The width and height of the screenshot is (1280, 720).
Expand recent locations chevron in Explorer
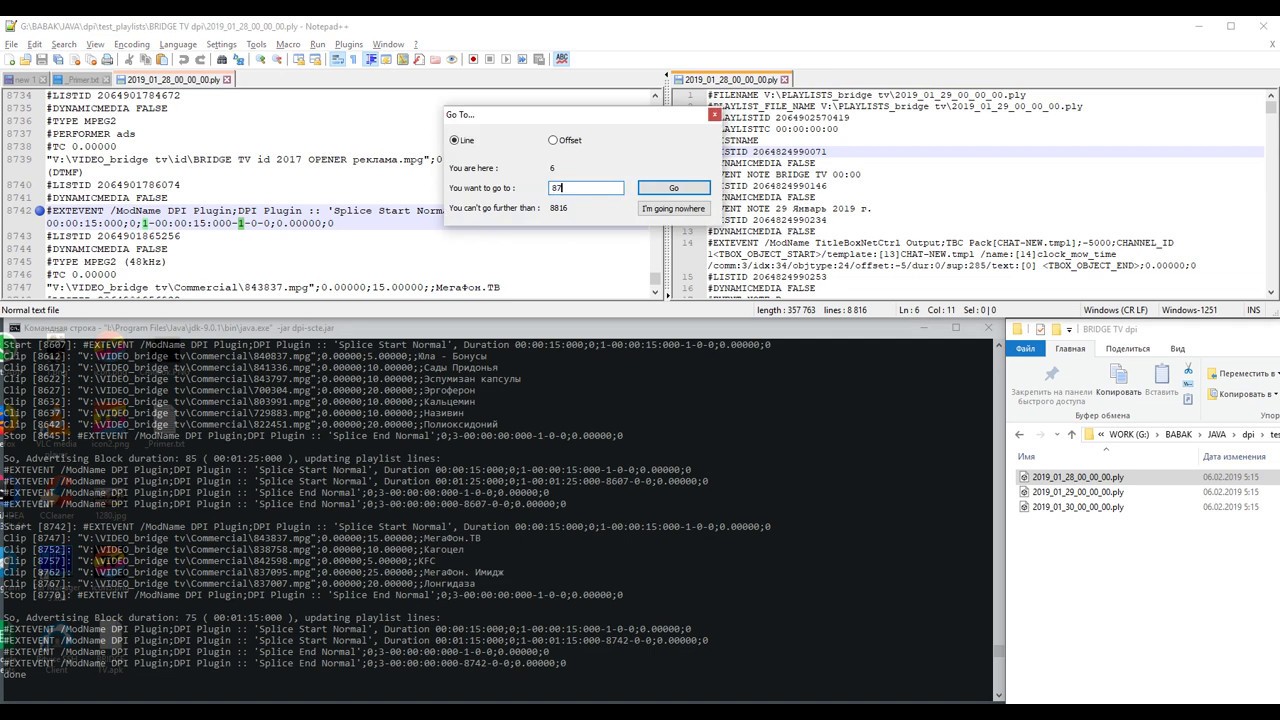(1055, 435)
